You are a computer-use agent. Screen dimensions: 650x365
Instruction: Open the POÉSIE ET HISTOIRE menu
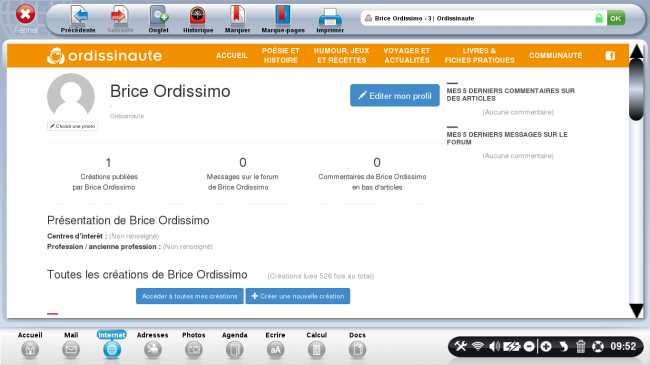click(x=281, y=56)
